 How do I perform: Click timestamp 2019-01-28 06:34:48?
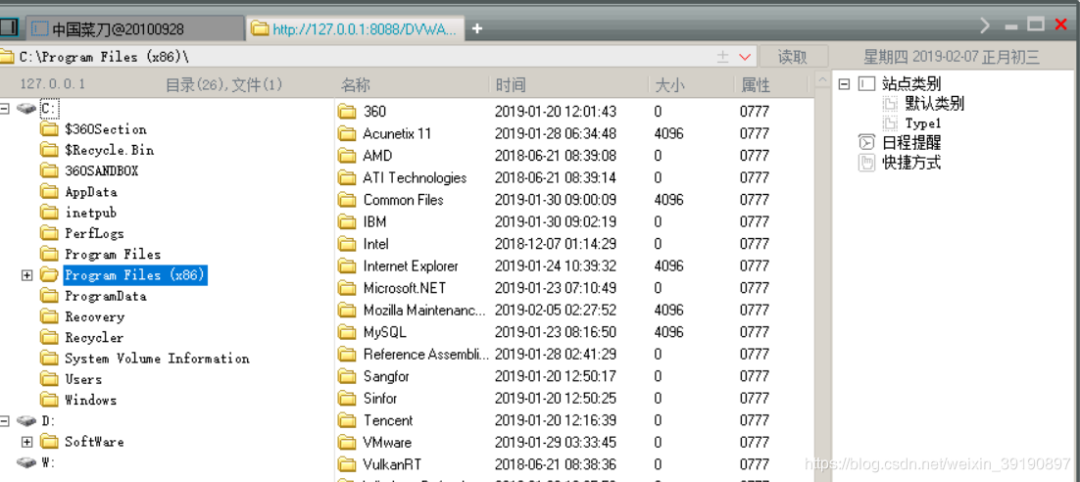click(556, 133)
